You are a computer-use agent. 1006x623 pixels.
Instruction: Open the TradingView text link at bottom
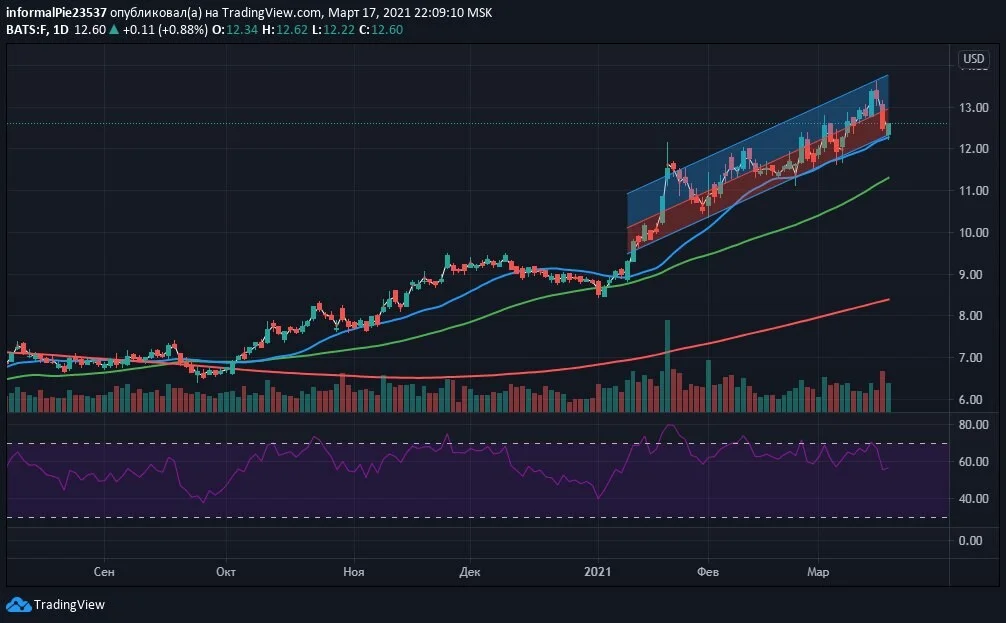69,604
